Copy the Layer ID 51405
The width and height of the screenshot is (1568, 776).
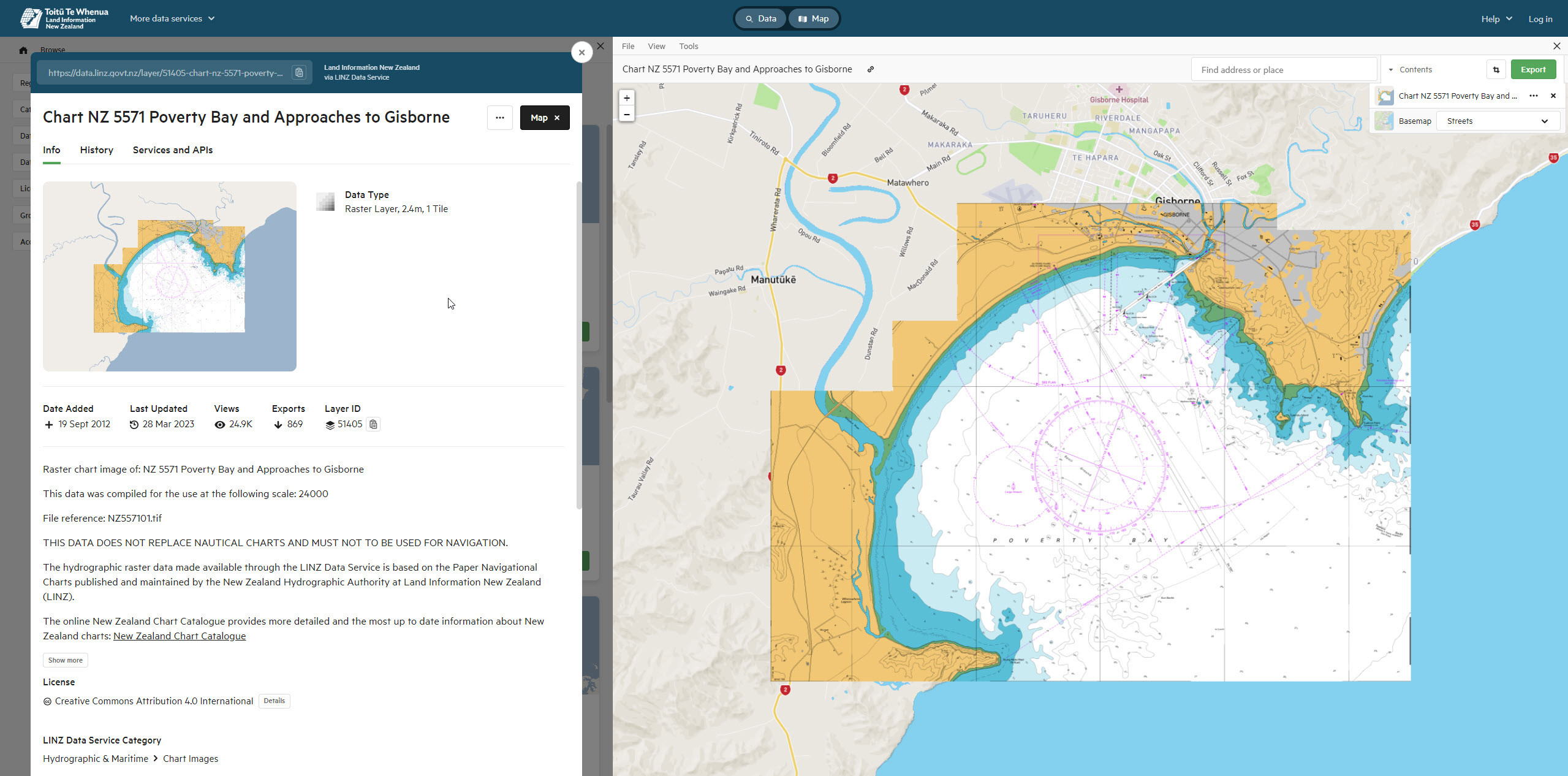pyautogui.click(x=373, y=424)
